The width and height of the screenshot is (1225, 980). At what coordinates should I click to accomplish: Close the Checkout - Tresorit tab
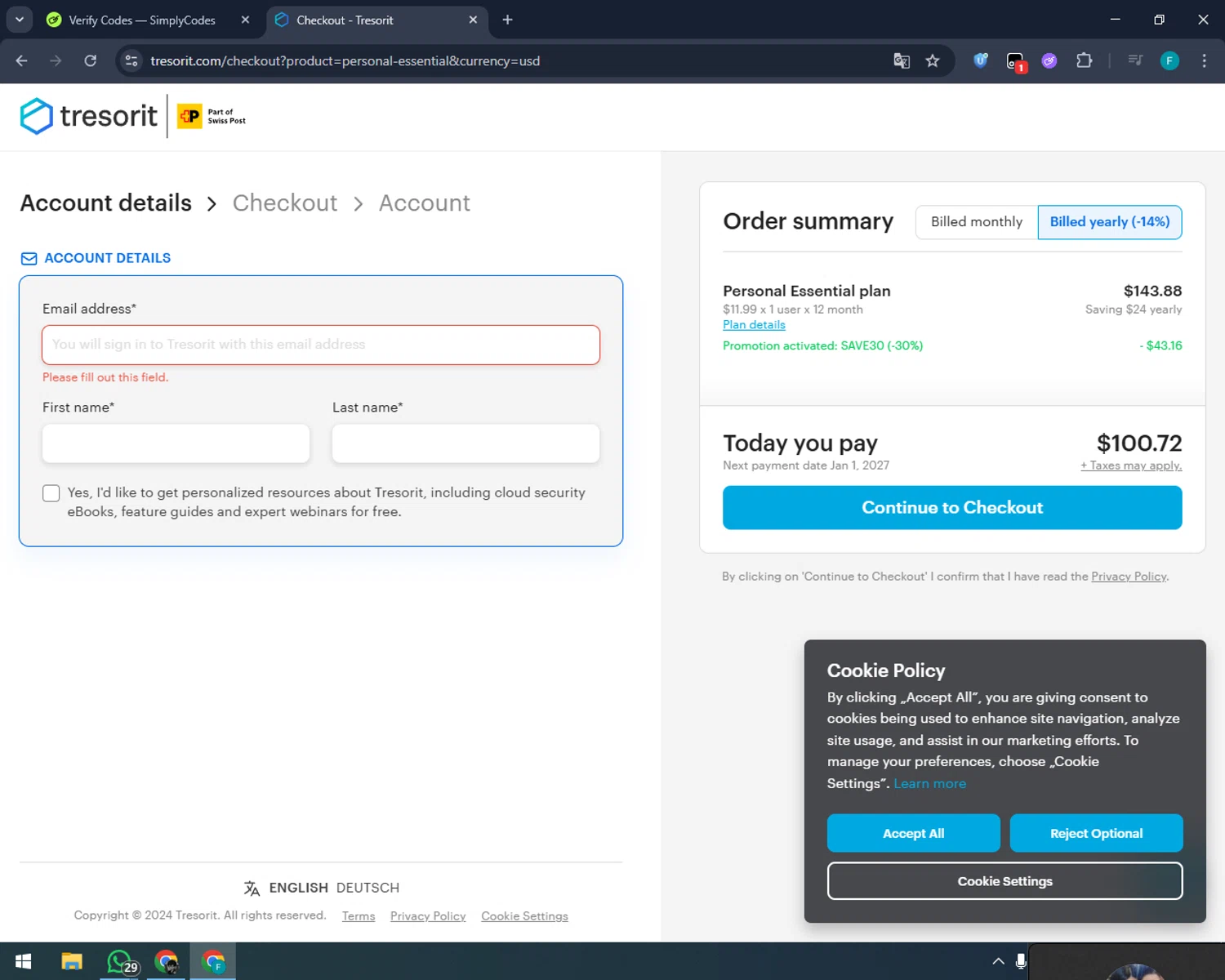(473, 20)
